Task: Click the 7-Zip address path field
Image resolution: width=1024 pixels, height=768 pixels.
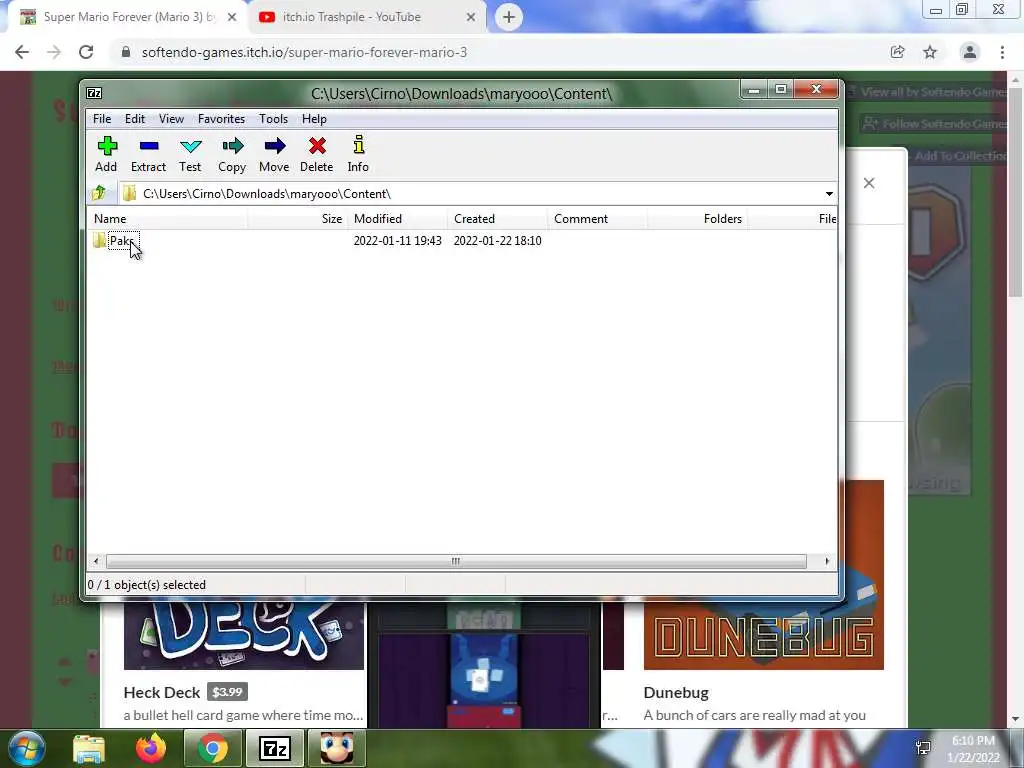Action: 477,194
